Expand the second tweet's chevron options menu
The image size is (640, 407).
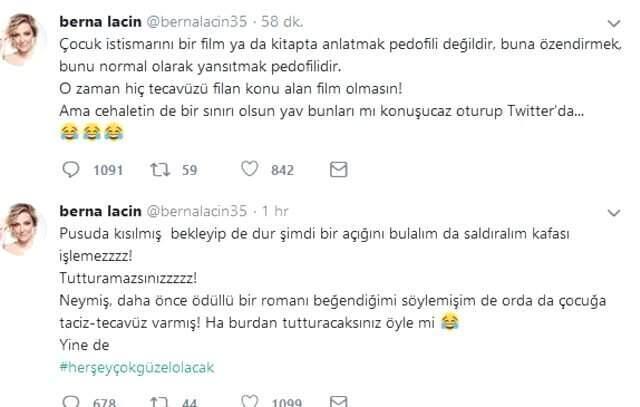[612, 212]
